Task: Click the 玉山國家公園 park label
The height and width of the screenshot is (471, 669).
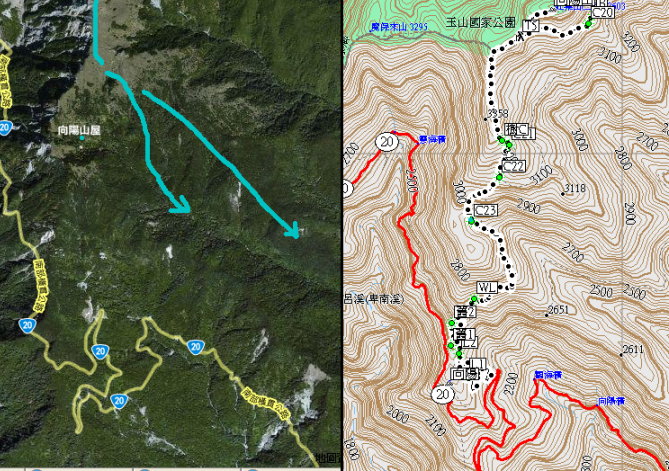Action: (x=480, y=22)
